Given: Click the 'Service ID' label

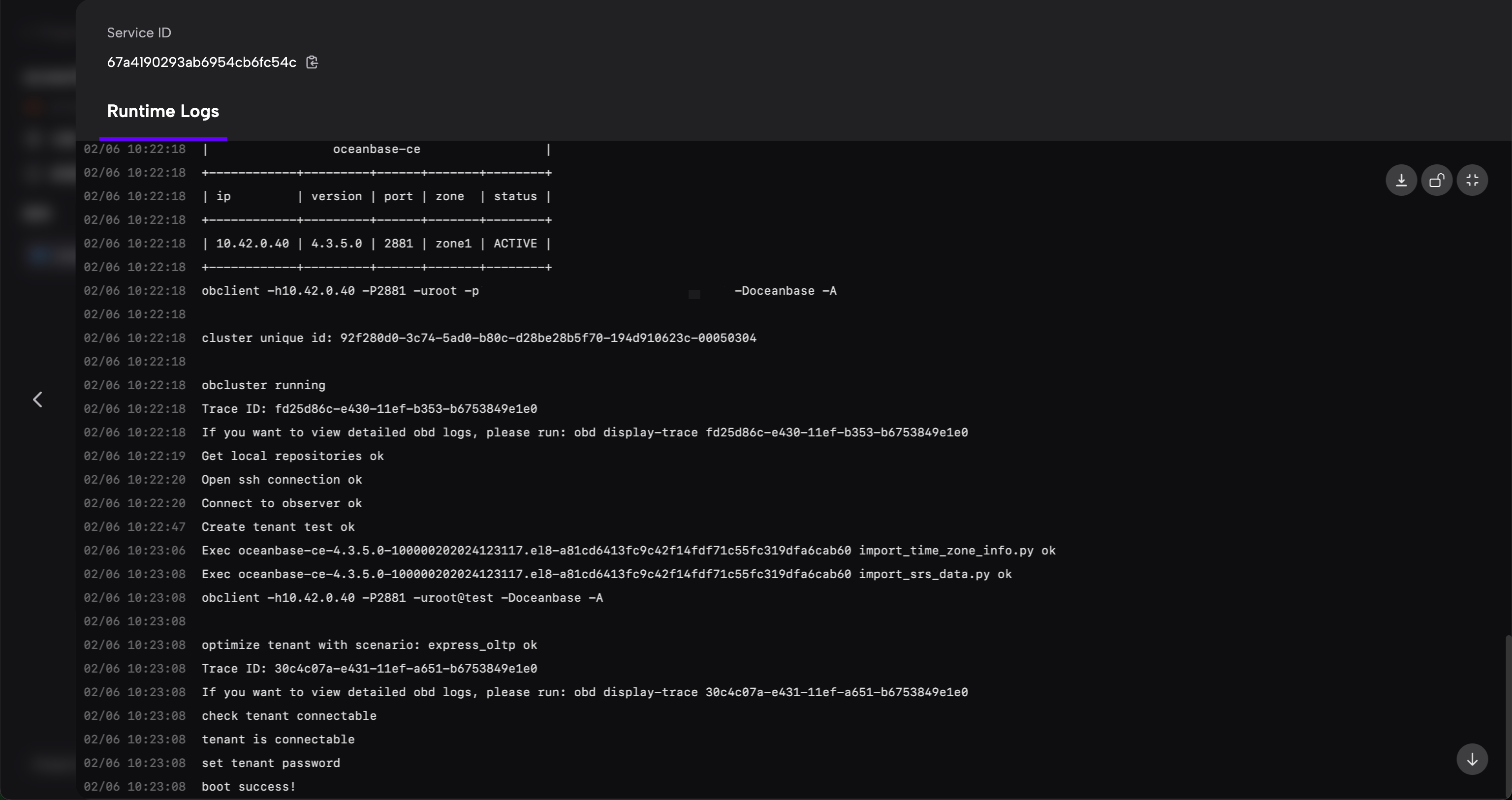Looking at the screenshot, I should pos(139,33).
